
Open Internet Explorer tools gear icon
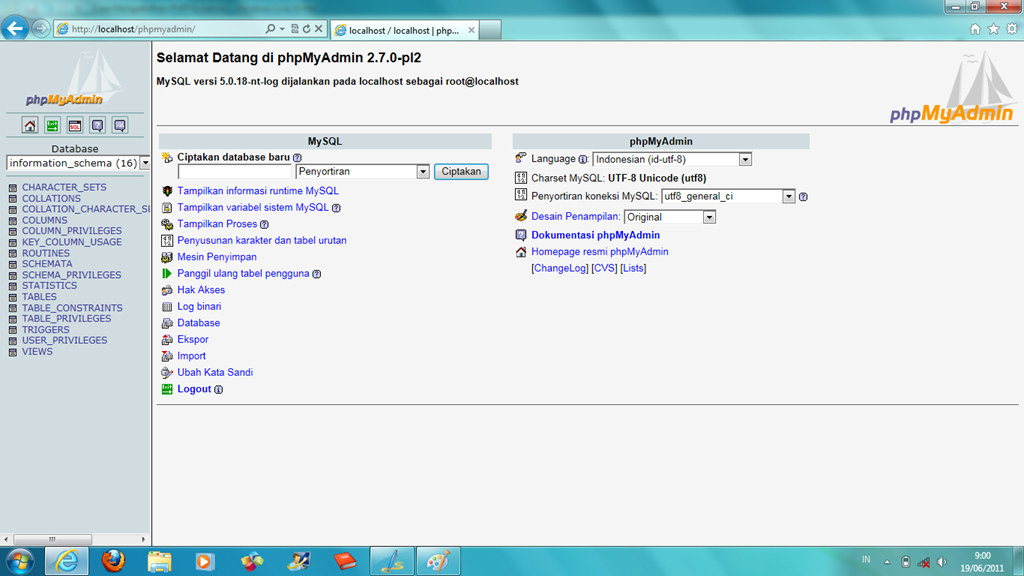click(1012, 29)
